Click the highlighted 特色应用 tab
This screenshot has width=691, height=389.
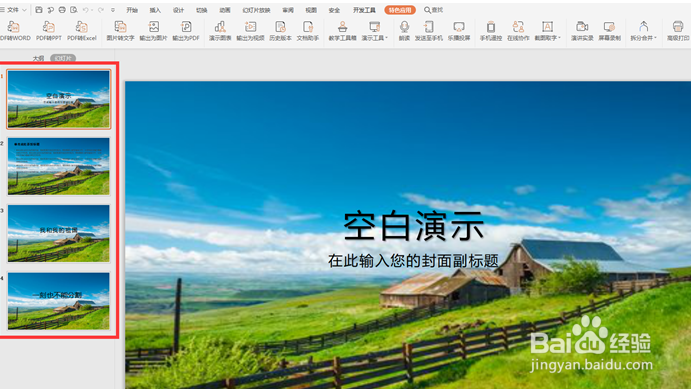pos(400,10)
